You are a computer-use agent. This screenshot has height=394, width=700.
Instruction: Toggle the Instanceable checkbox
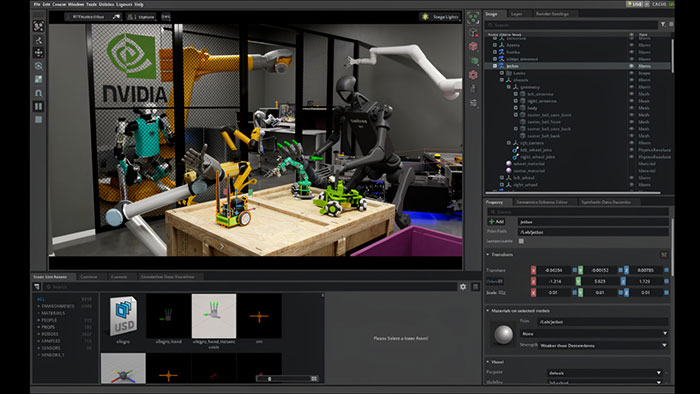[x=521, y=241]
